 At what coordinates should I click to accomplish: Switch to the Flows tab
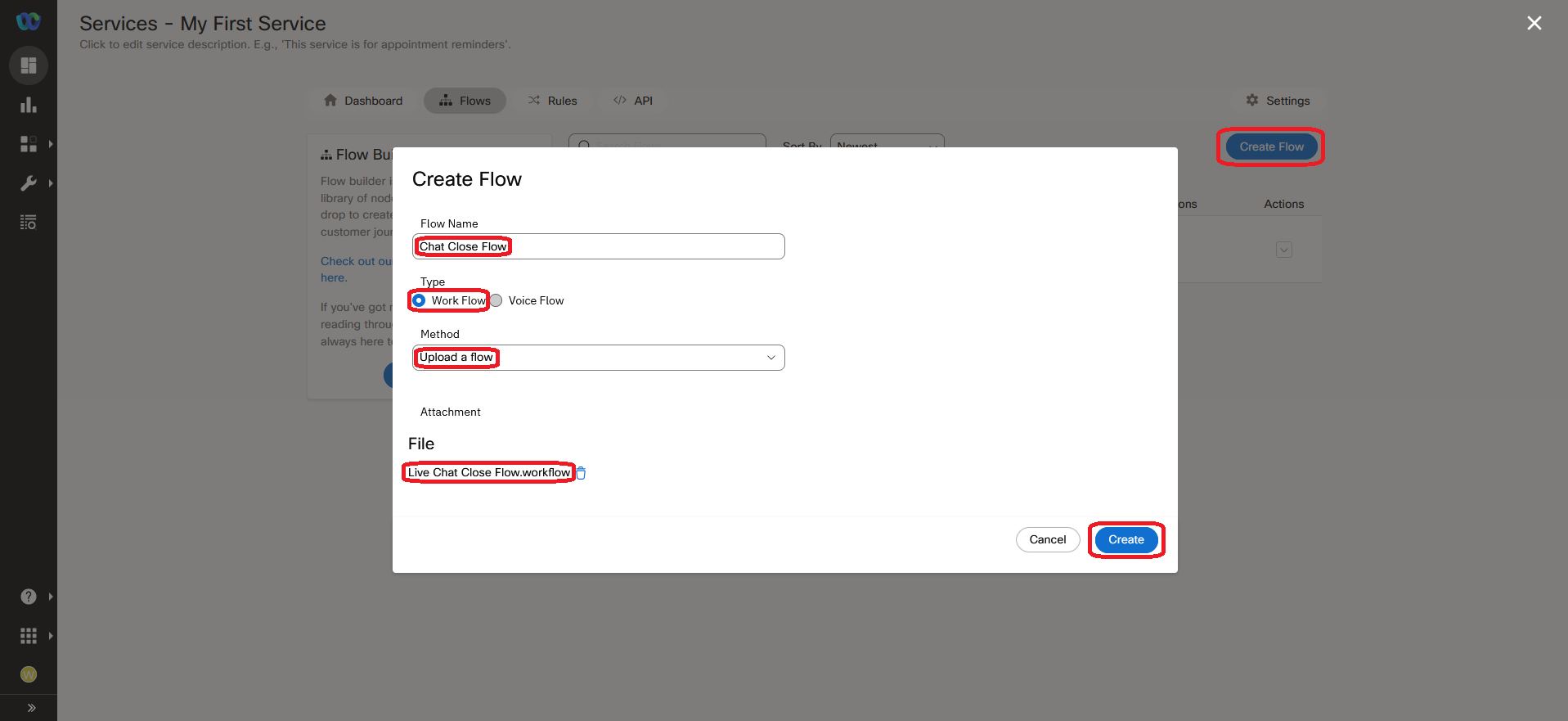coord(465,101)
